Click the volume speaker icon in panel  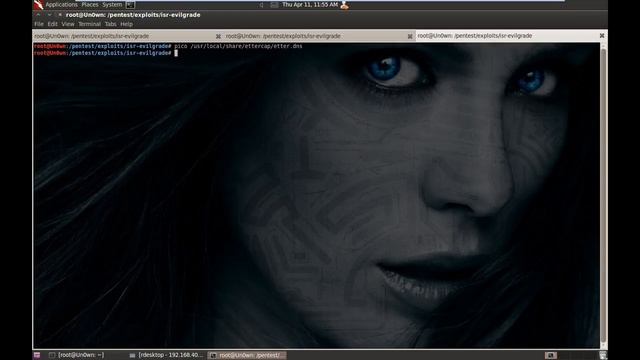262,5
